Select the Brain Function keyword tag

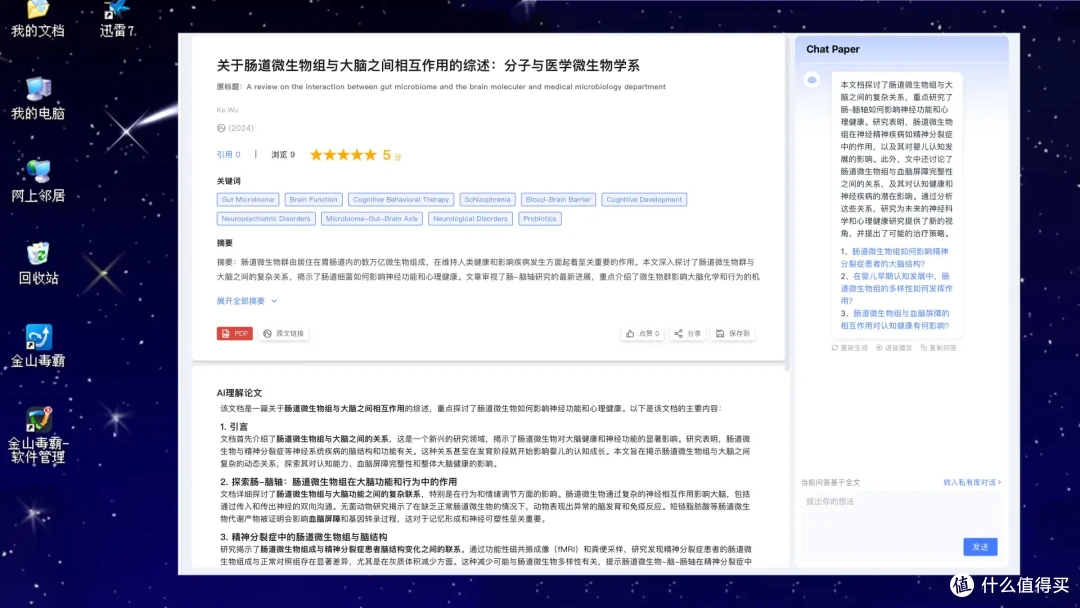click(x=313, y=200)
